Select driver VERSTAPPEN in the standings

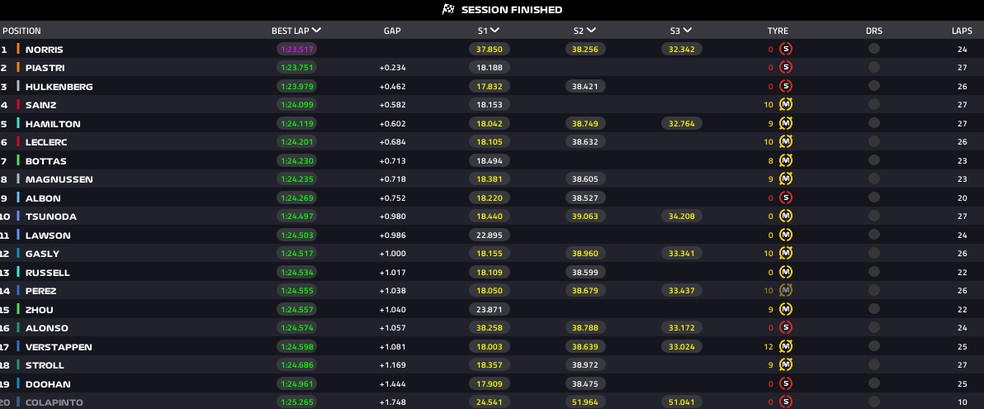58,347
